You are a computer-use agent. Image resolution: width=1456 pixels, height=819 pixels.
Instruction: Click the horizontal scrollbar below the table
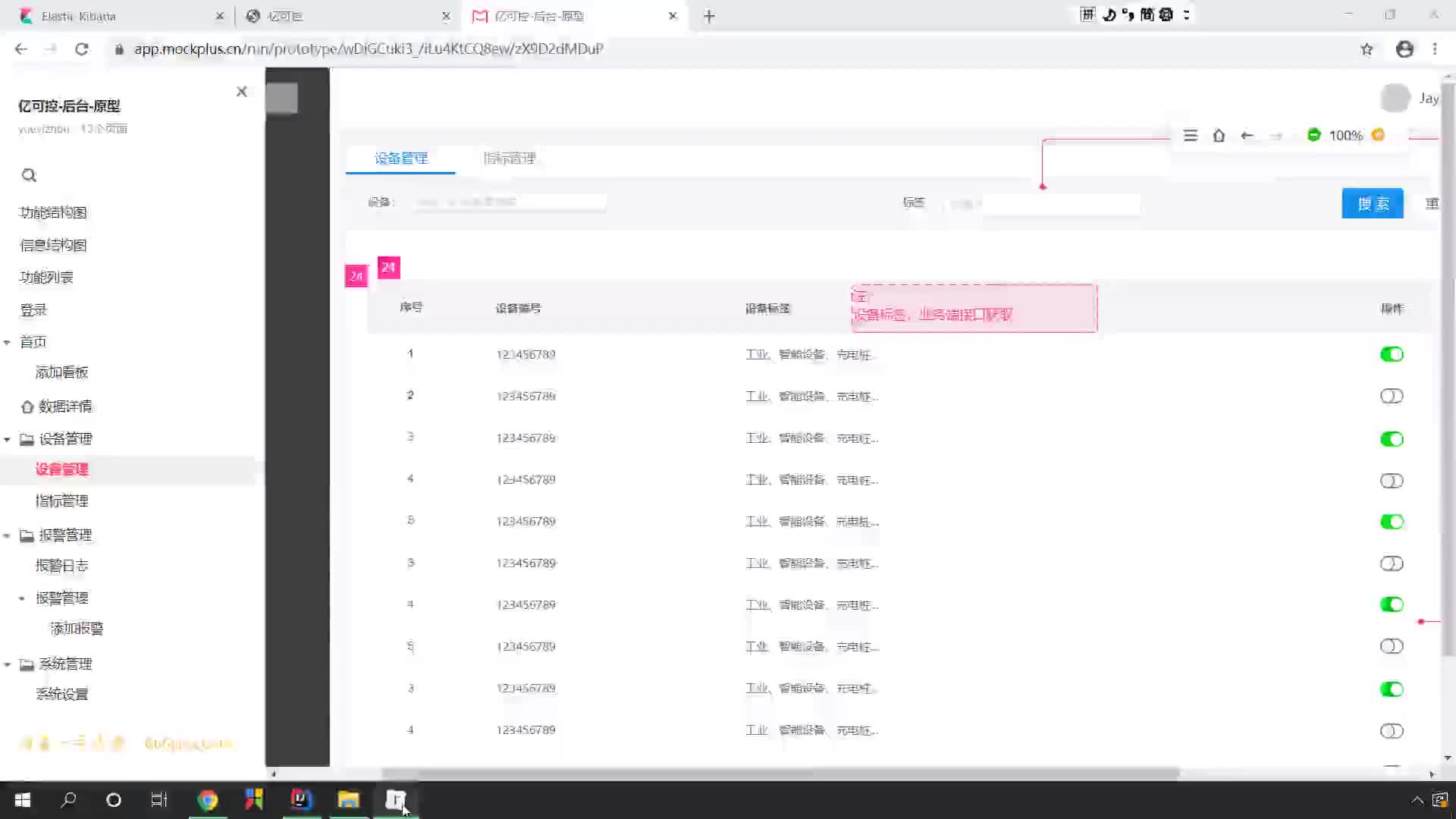[780, 773]
